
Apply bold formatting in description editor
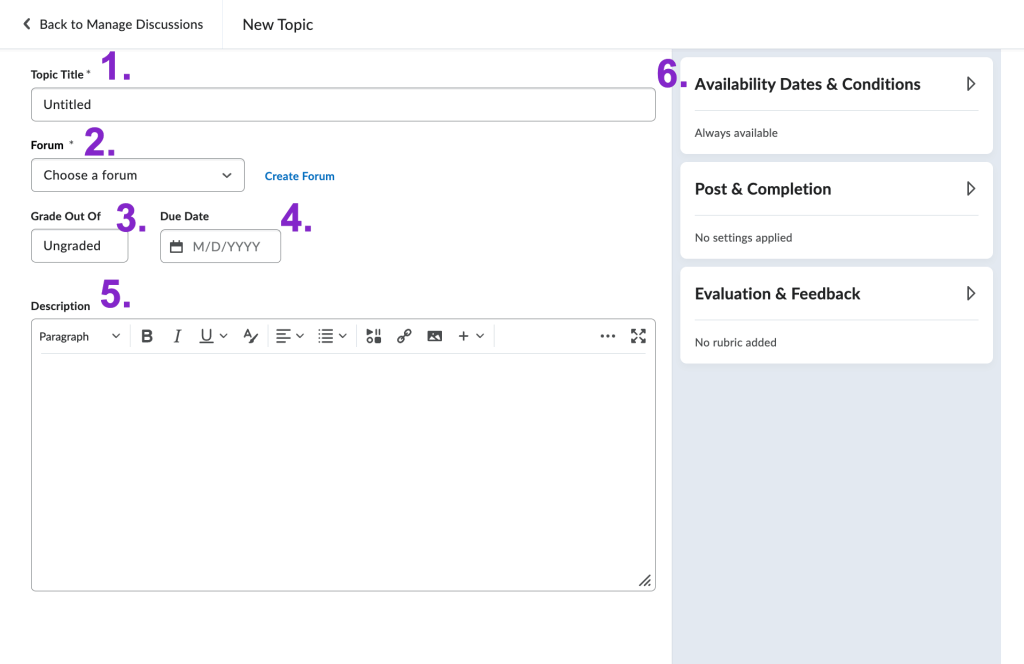(147, 336)
